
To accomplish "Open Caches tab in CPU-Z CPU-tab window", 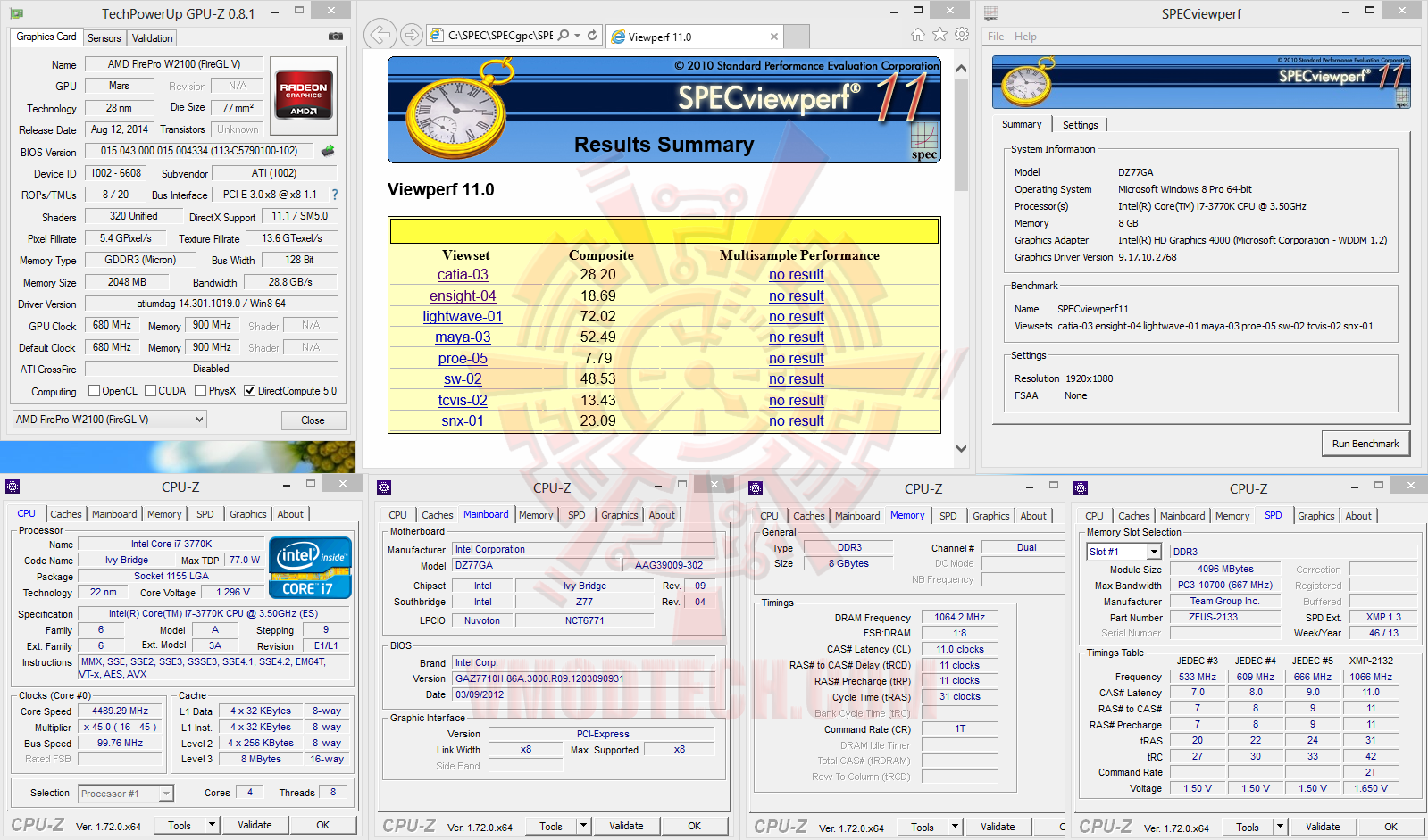I will tap(66, 514).
